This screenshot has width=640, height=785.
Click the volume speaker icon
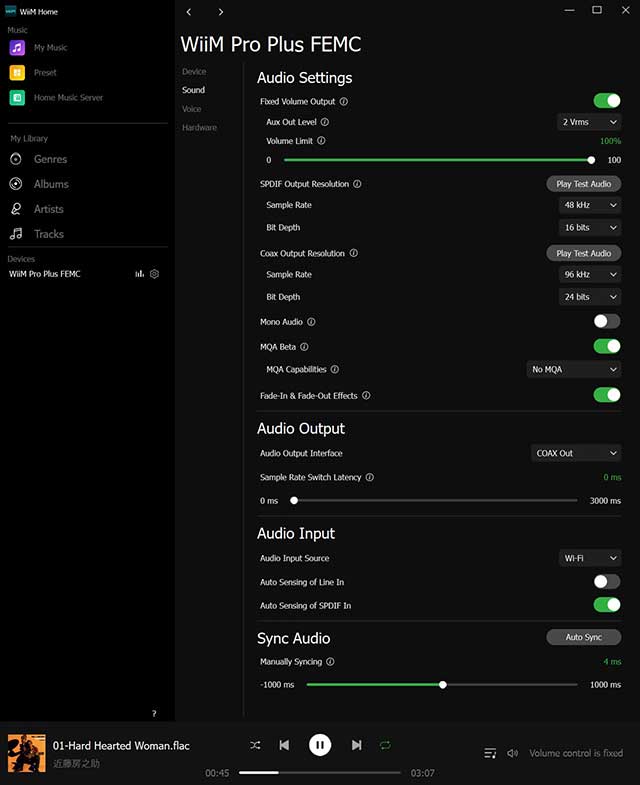click(512, 753)
